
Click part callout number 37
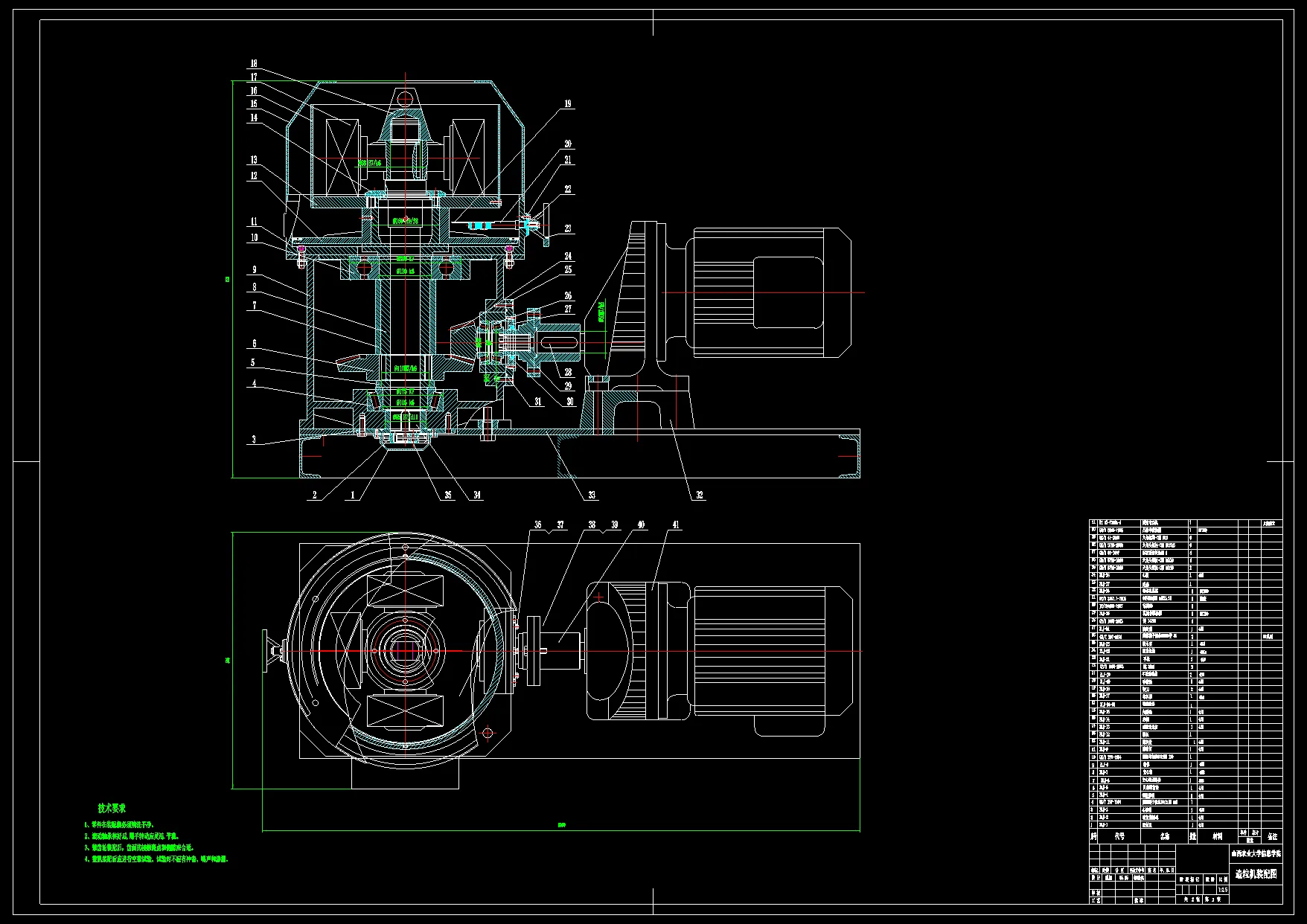tap(560, 525)
